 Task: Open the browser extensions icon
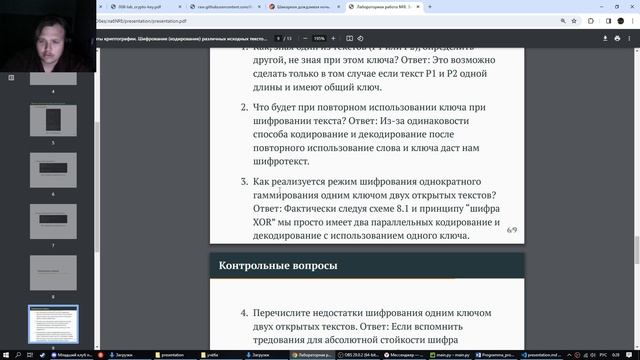tap(591, 21)
